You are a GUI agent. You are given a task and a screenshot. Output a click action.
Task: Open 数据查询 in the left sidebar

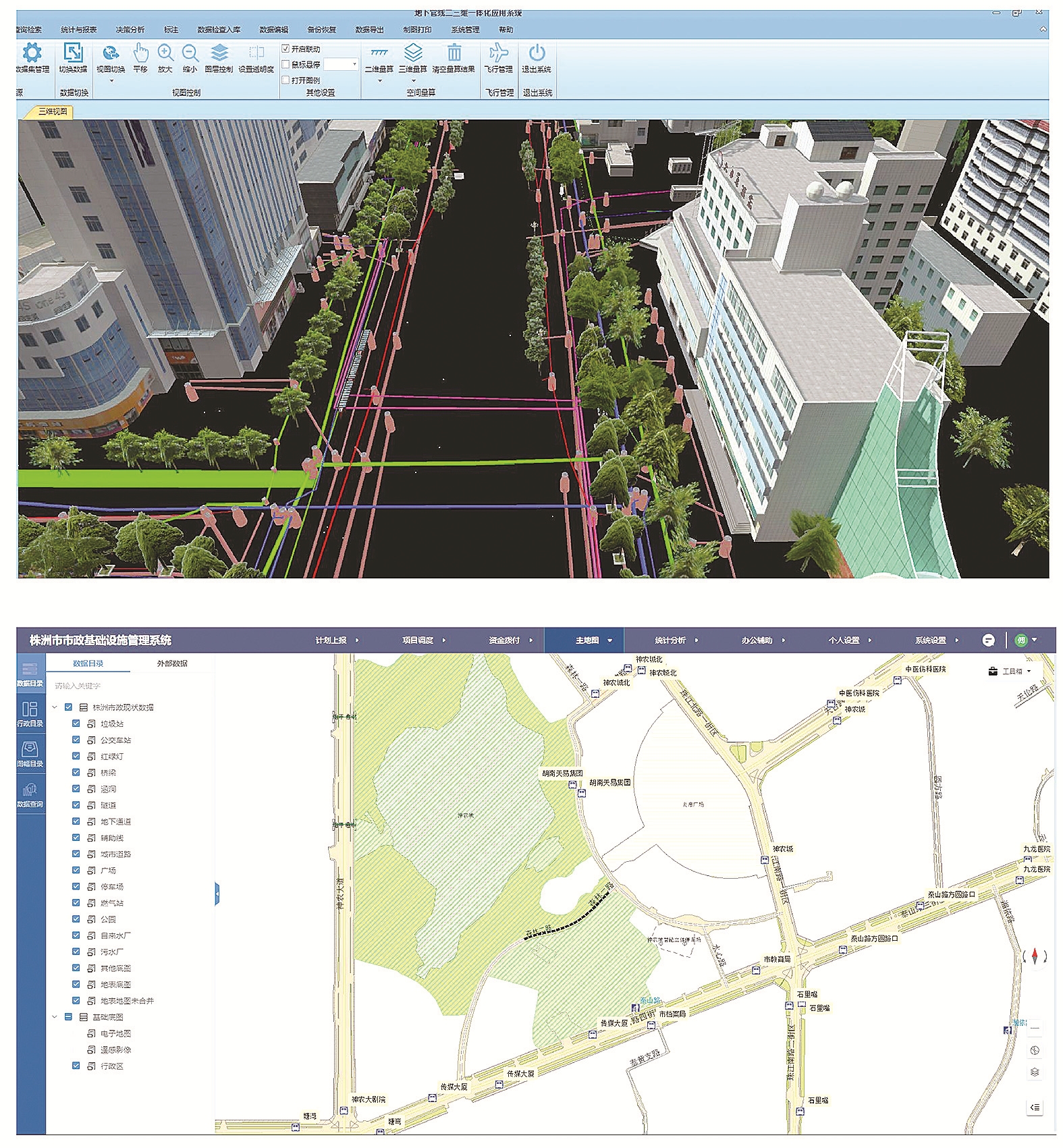30,794
